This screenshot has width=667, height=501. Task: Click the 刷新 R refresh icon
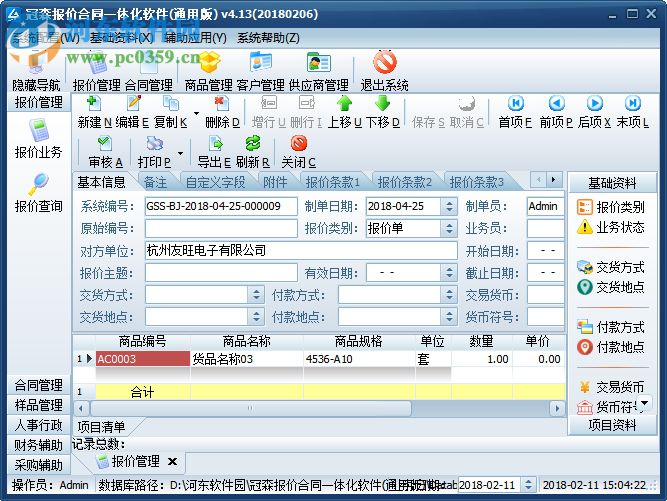253,144
